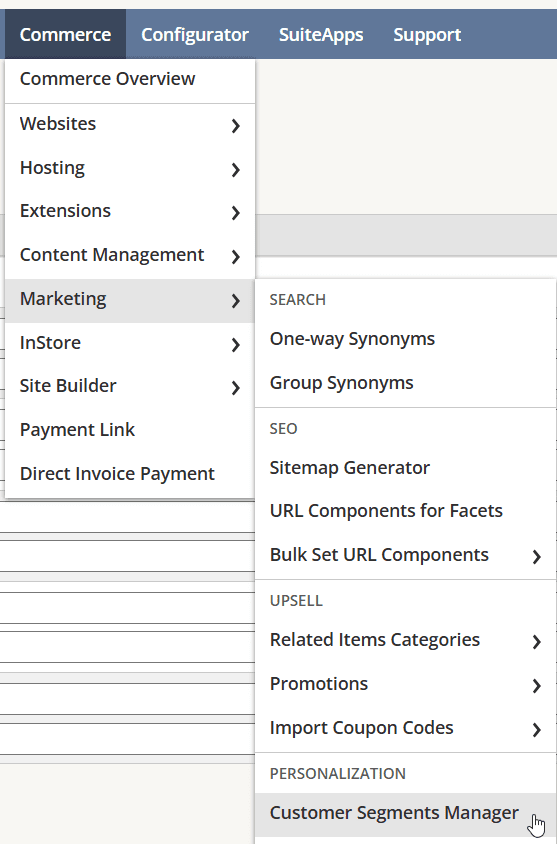Open Sitemap Generator page
This screenshot has width=557, height=844.
pos(405,468)
